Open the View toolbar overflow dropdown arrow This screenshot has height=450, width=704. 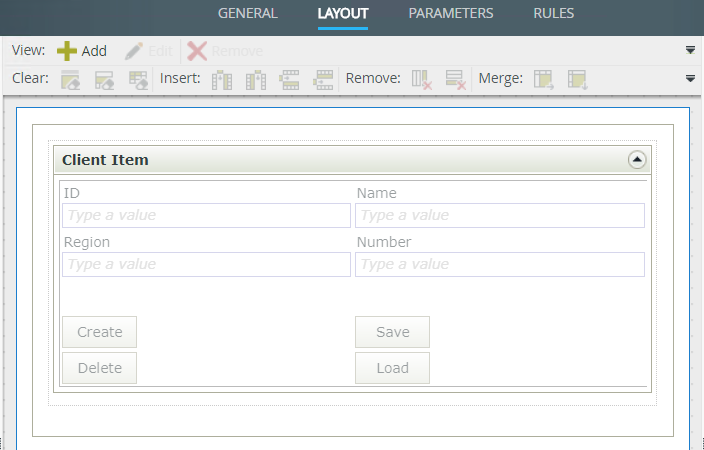691,50
